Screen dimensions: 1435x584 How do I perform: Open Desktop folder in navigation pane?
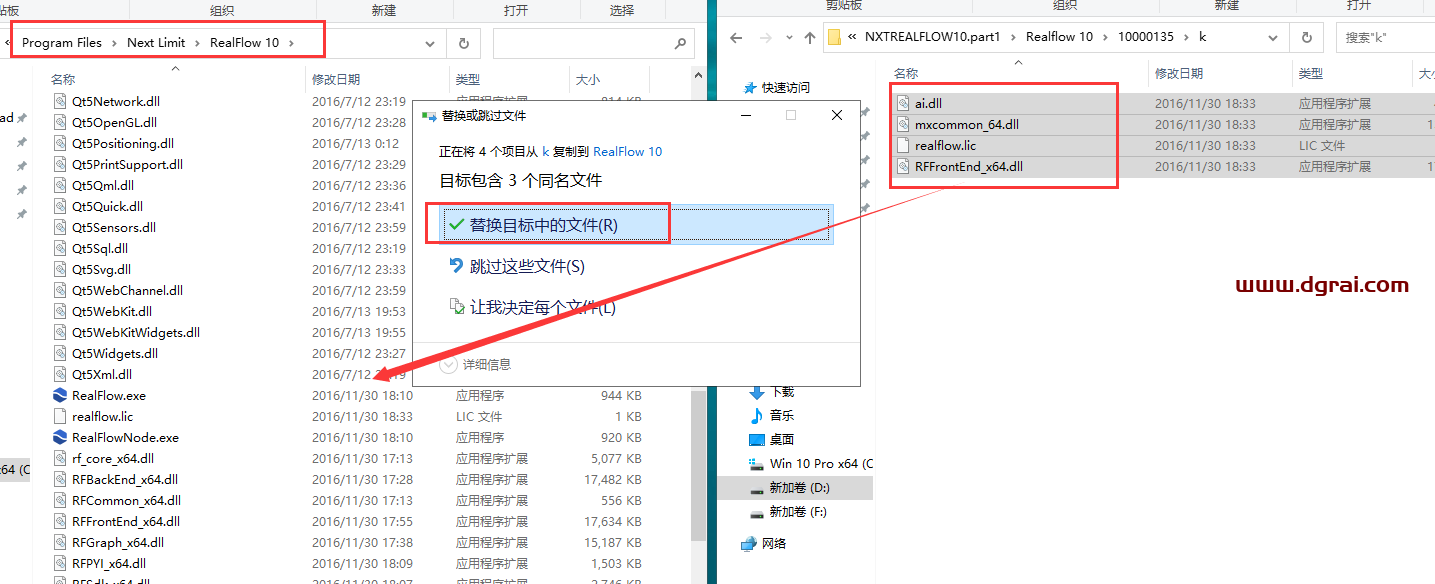click(x=782, y=439)
